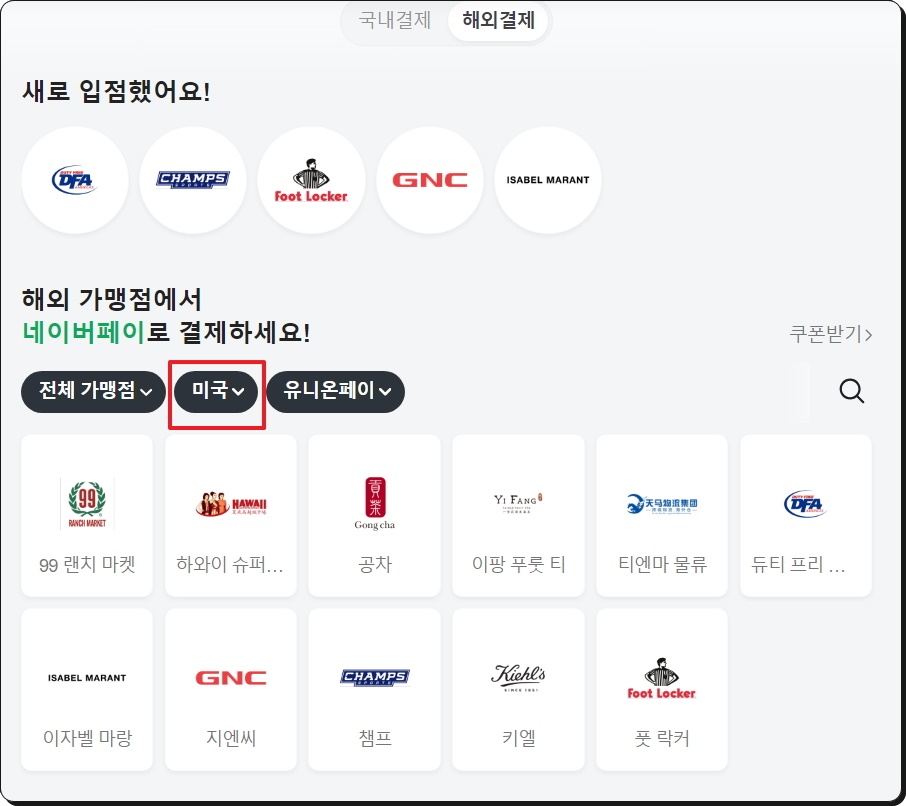
Task: Select the 하와이 슈퍼 merchant card
Action: click(231, 515)
